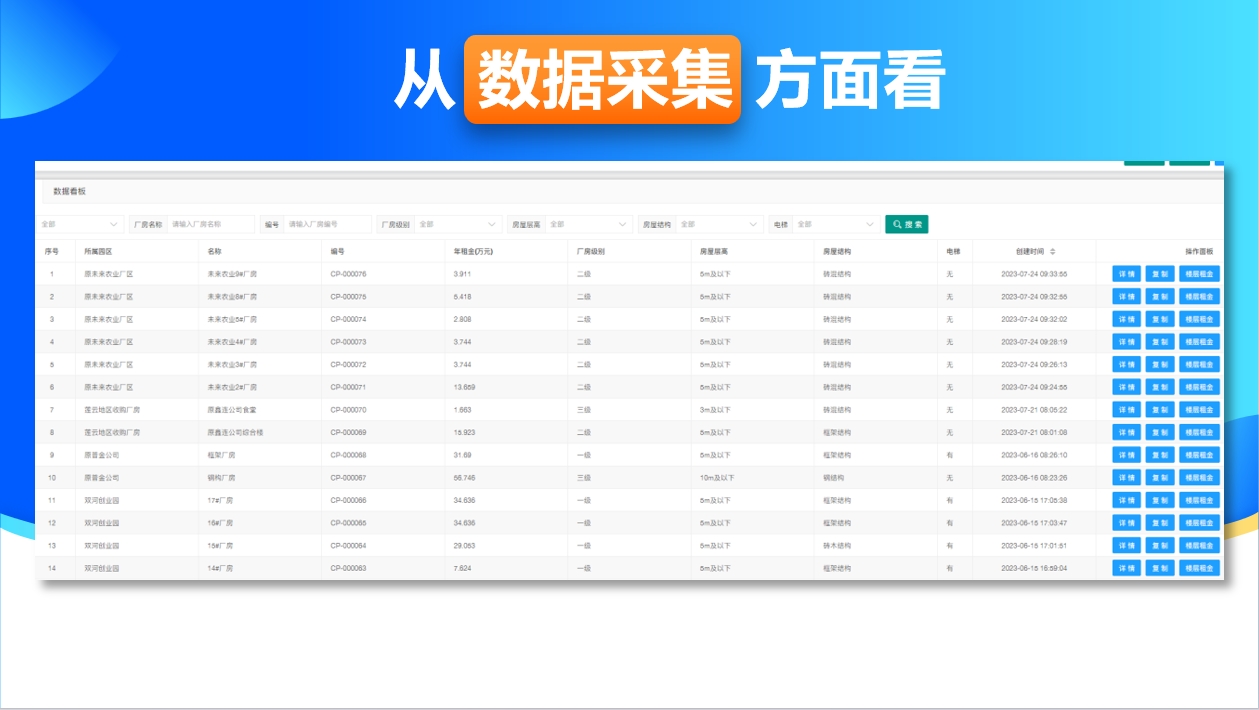Viewport: 1259px width, 710px height.
Task: Focus the 编号 input field
Action: (328, 224)
